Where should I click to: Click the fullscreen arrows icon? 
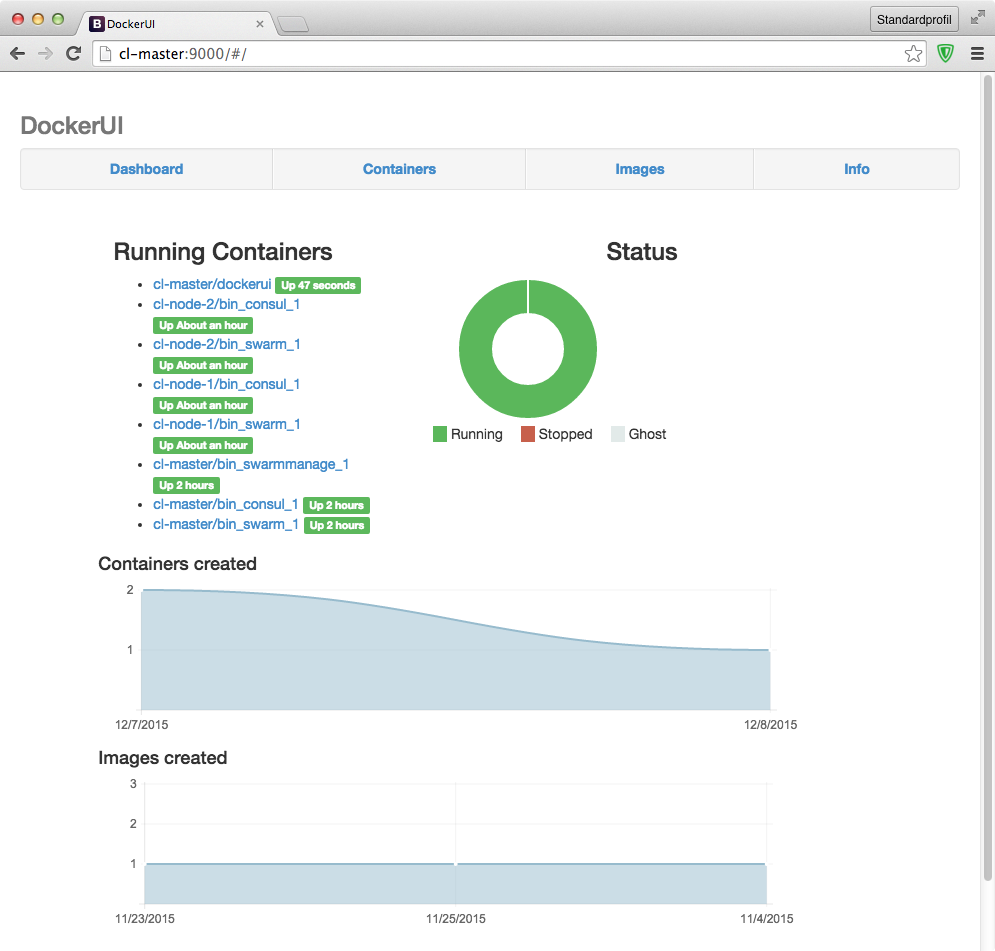pyautogui.click(x=977, y=18)
